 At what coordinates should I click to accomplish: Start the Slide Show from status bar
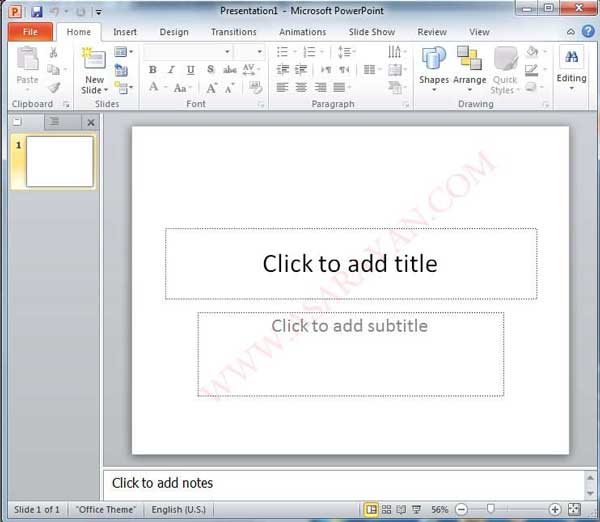(417, 510)
